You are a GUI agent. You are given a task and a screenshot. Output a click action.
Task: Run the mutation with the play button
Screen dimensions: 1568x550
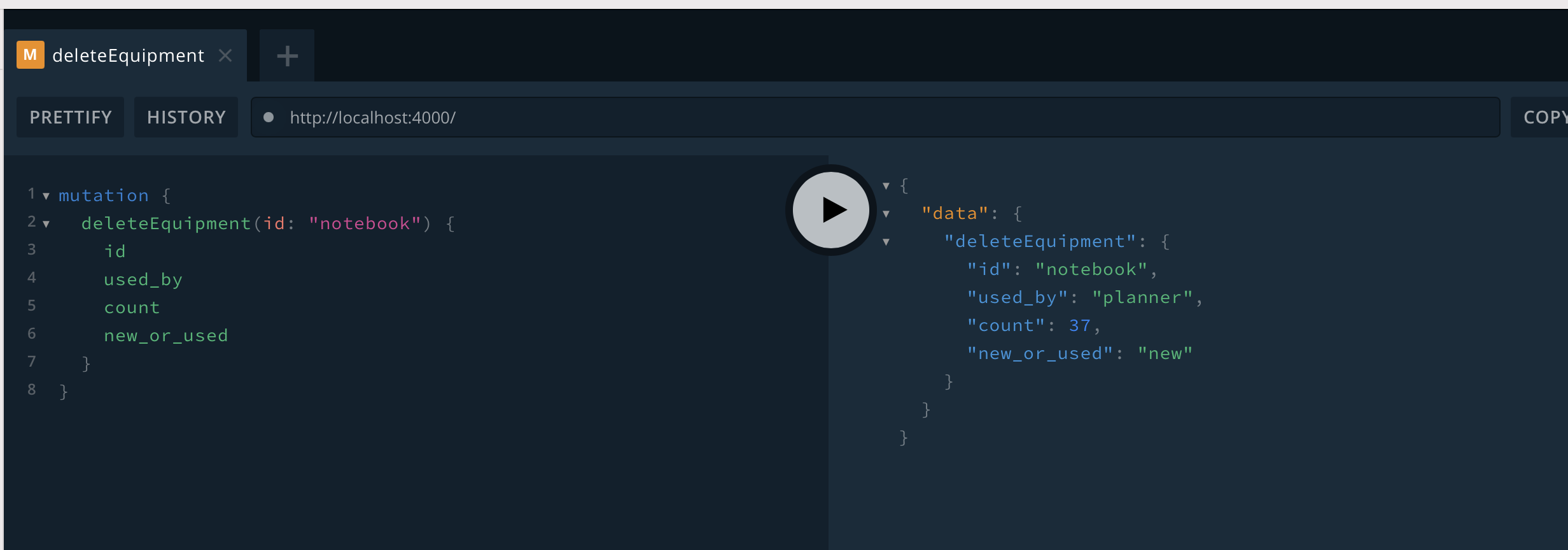click(830, 210)
